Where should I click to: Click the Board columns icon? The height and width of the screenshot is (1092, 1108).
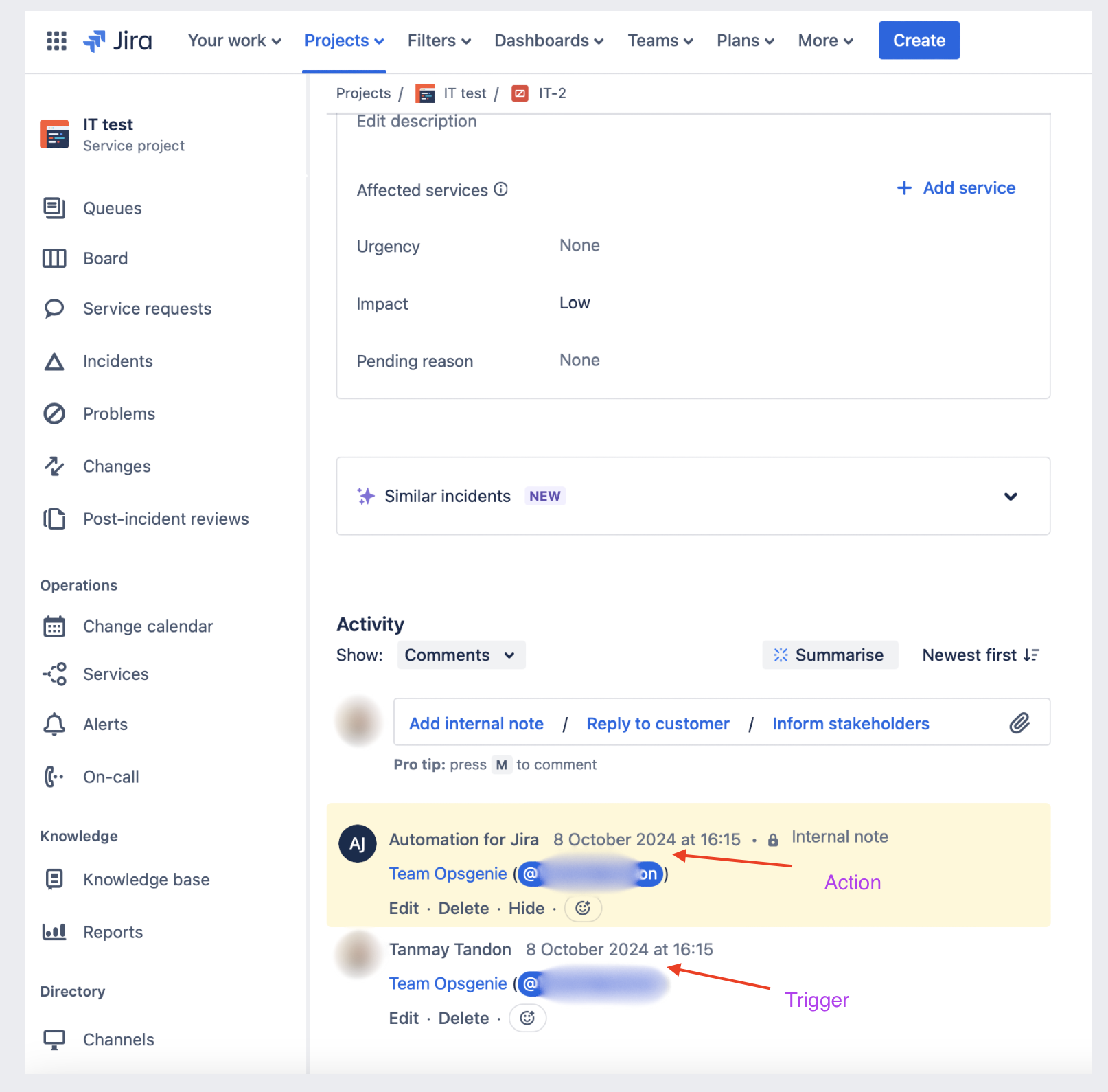click(54, 258)
